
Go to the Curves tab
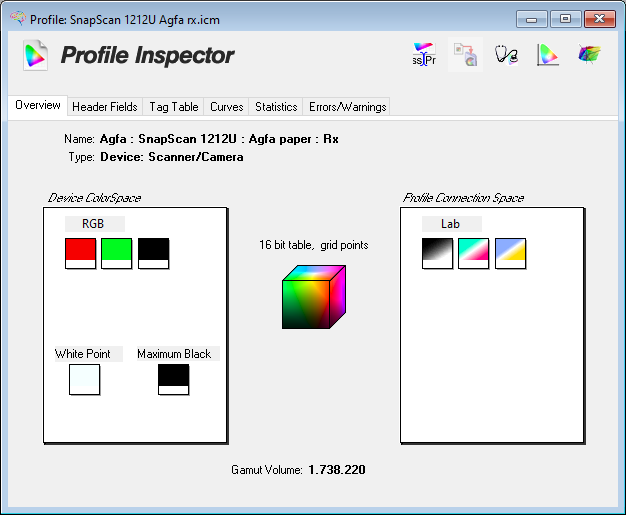click(226, 107)
